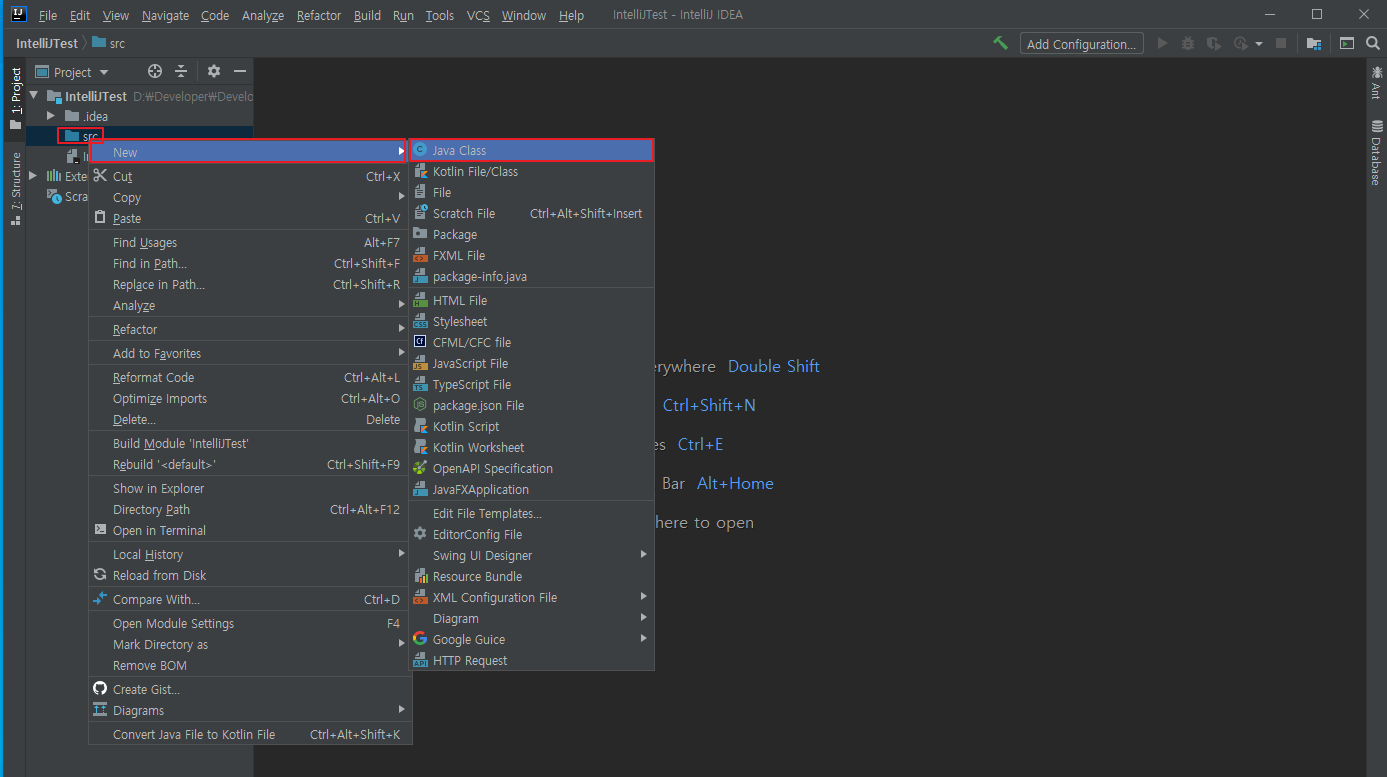Click the Run with Coverage shield icon

(x=1214, y=43)
